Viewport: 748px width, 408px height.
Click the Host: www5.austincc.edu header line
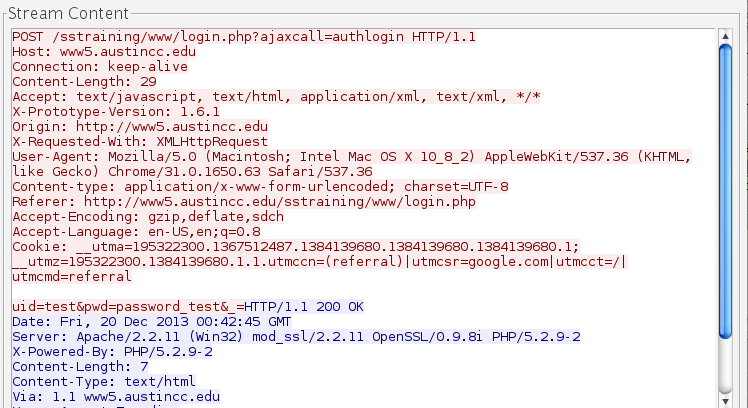pyautogui.click(x=105, y=52)
